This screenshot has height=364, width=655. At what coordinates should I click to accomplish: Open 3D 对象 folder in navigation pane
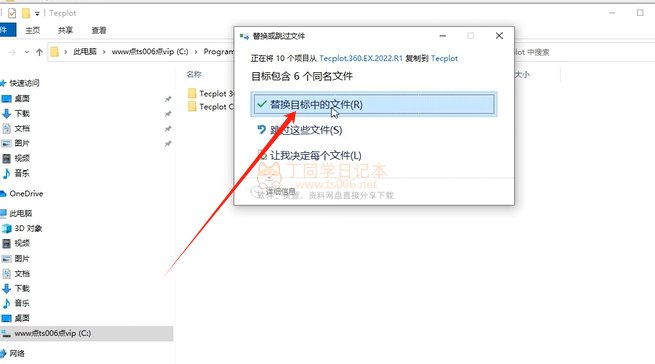tap(28, 228)
